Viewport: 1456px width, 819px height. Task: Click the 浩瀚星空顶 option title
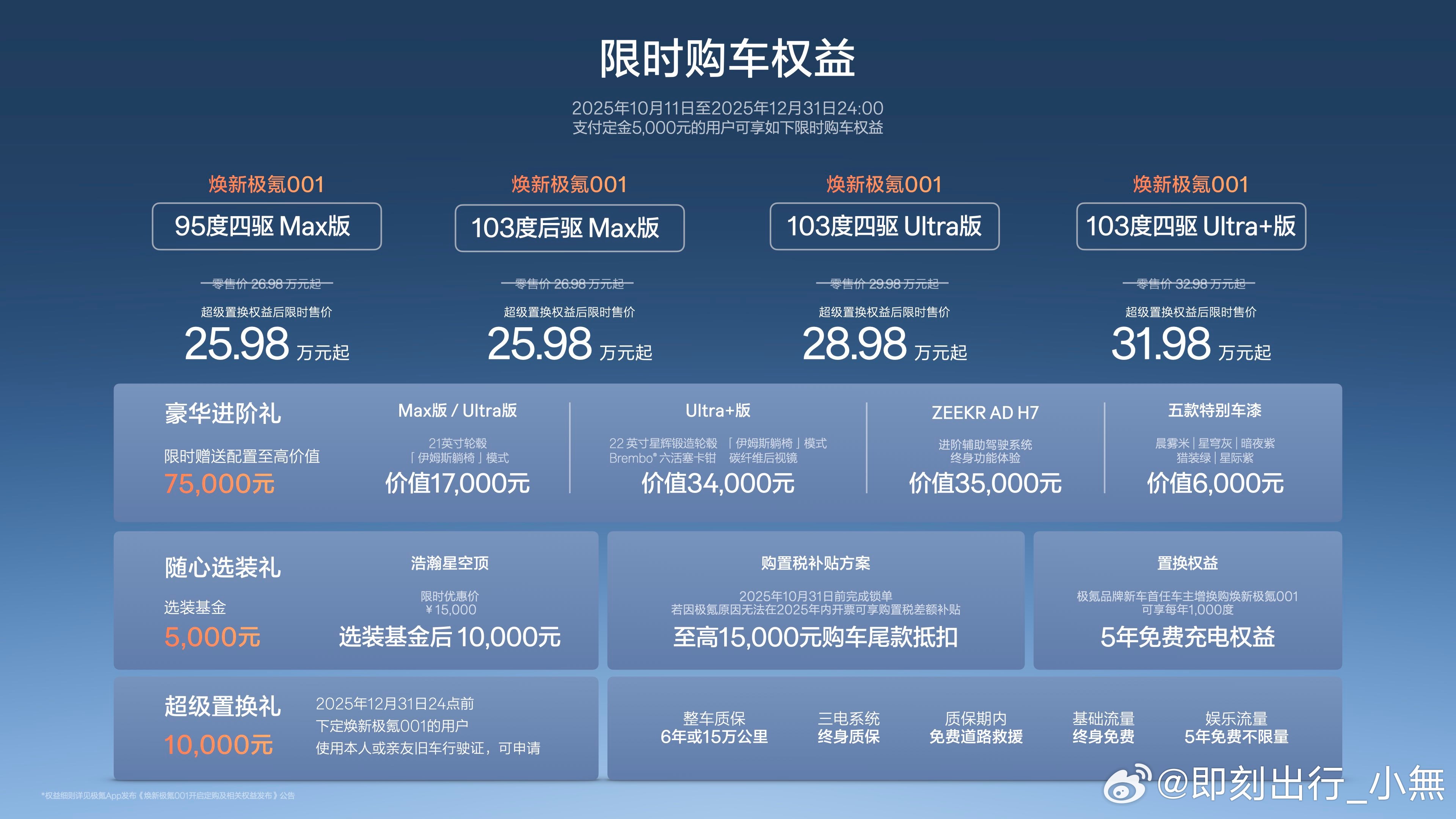coord(449,563)
